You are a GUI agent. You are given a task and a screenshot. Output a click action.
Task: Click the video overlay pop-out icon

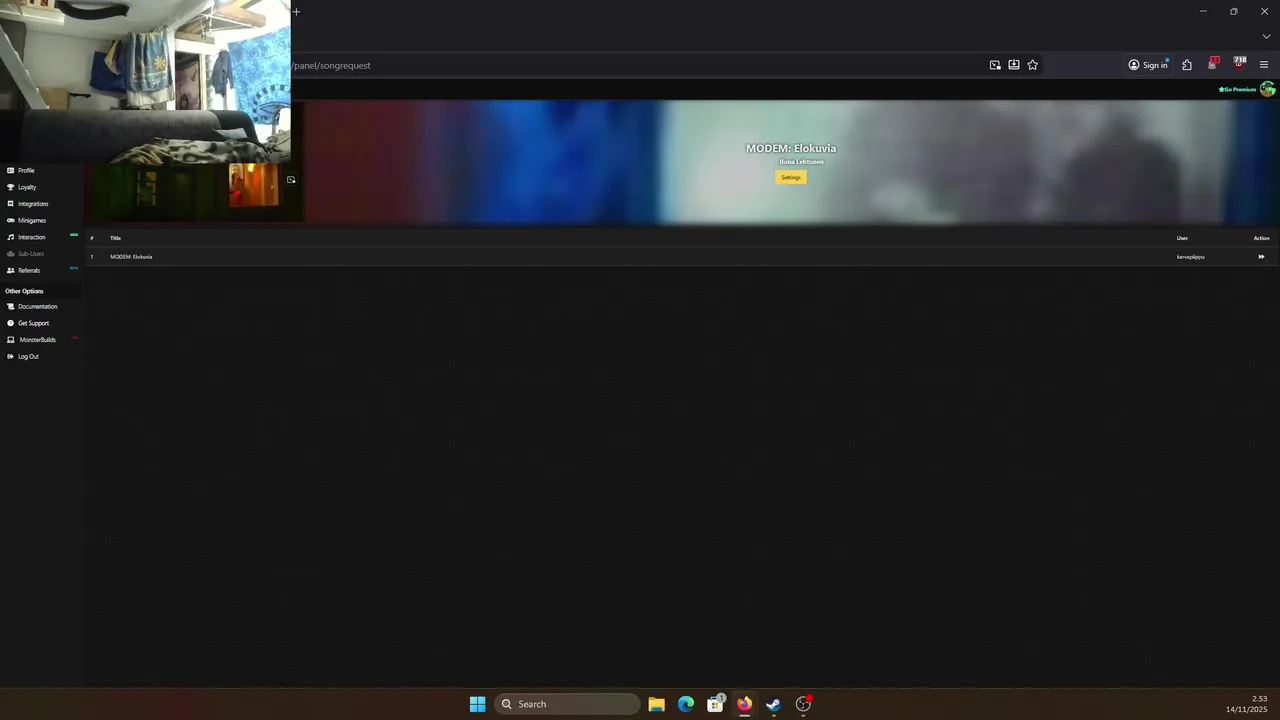click(x=291, y=180)
